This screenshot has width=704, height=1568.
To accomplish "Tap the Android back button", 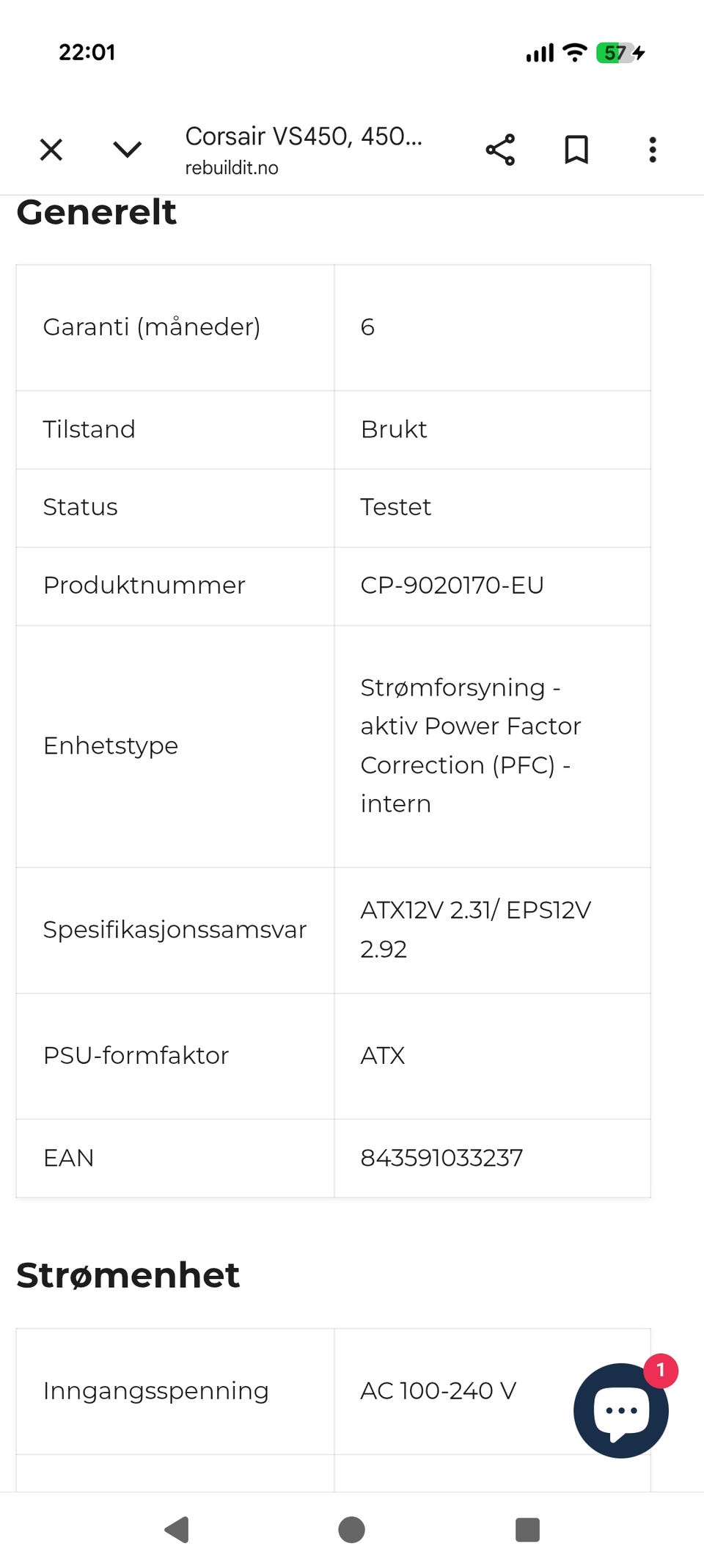I will pos(177,1530).
